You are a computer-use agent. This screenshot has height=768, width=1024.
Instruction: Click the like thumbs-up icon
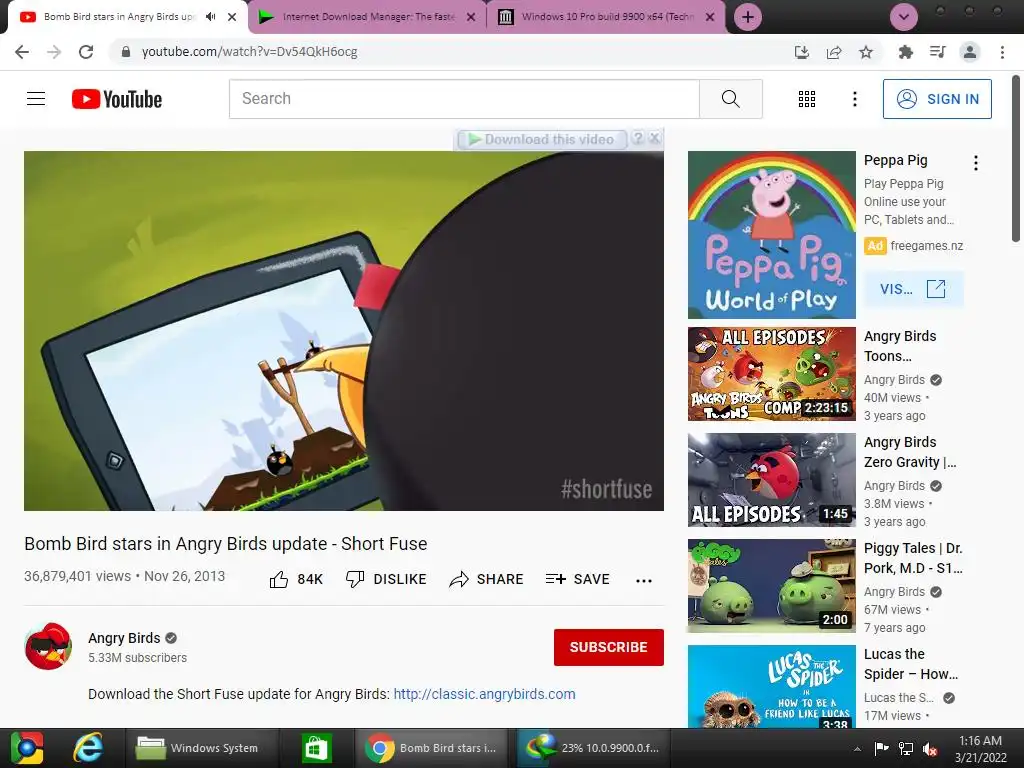(x=279, y=579)
